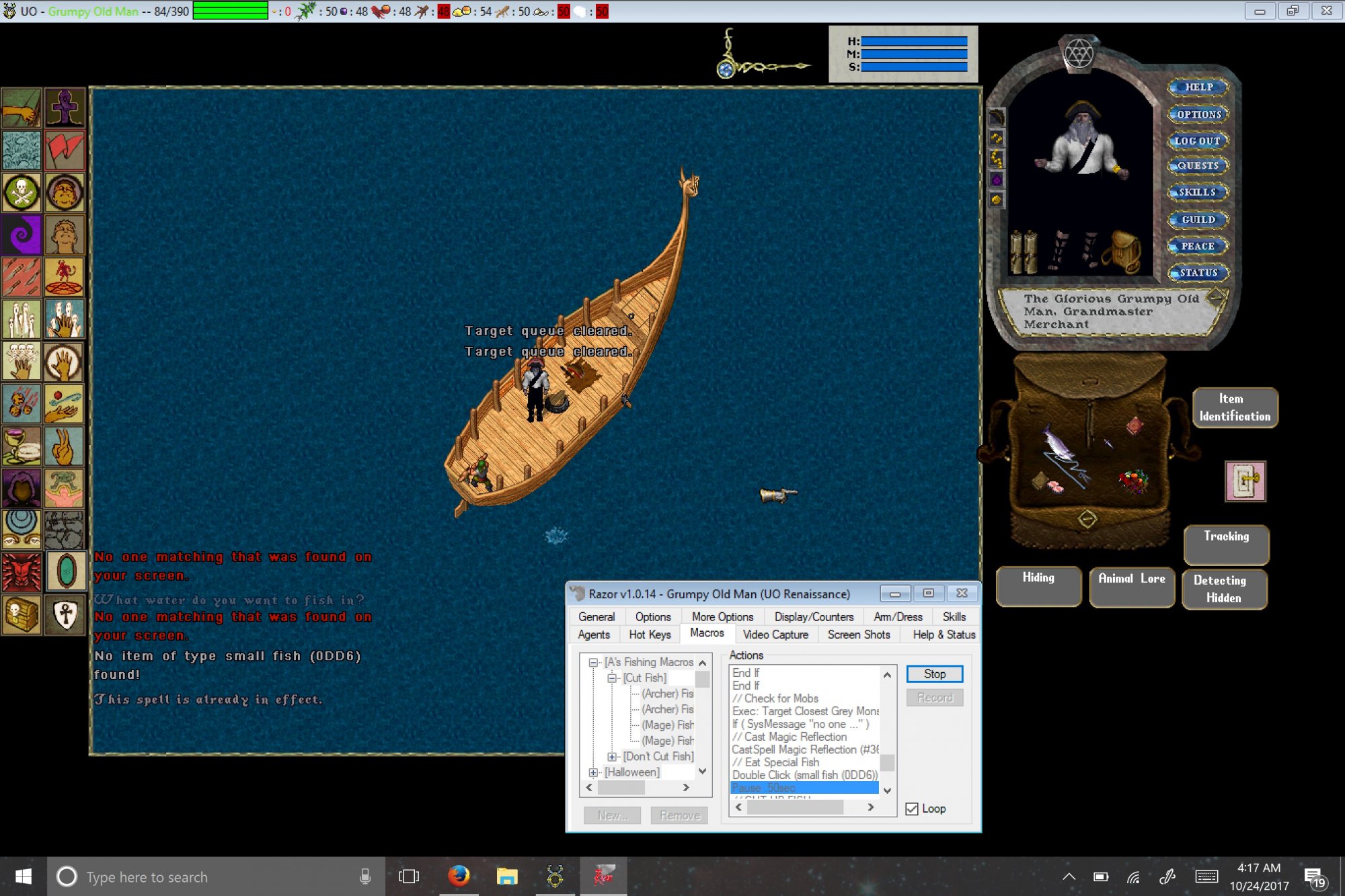Open the Video Capture tab
The width and height of the screenshot is (1345, 896).
point(775,634)
